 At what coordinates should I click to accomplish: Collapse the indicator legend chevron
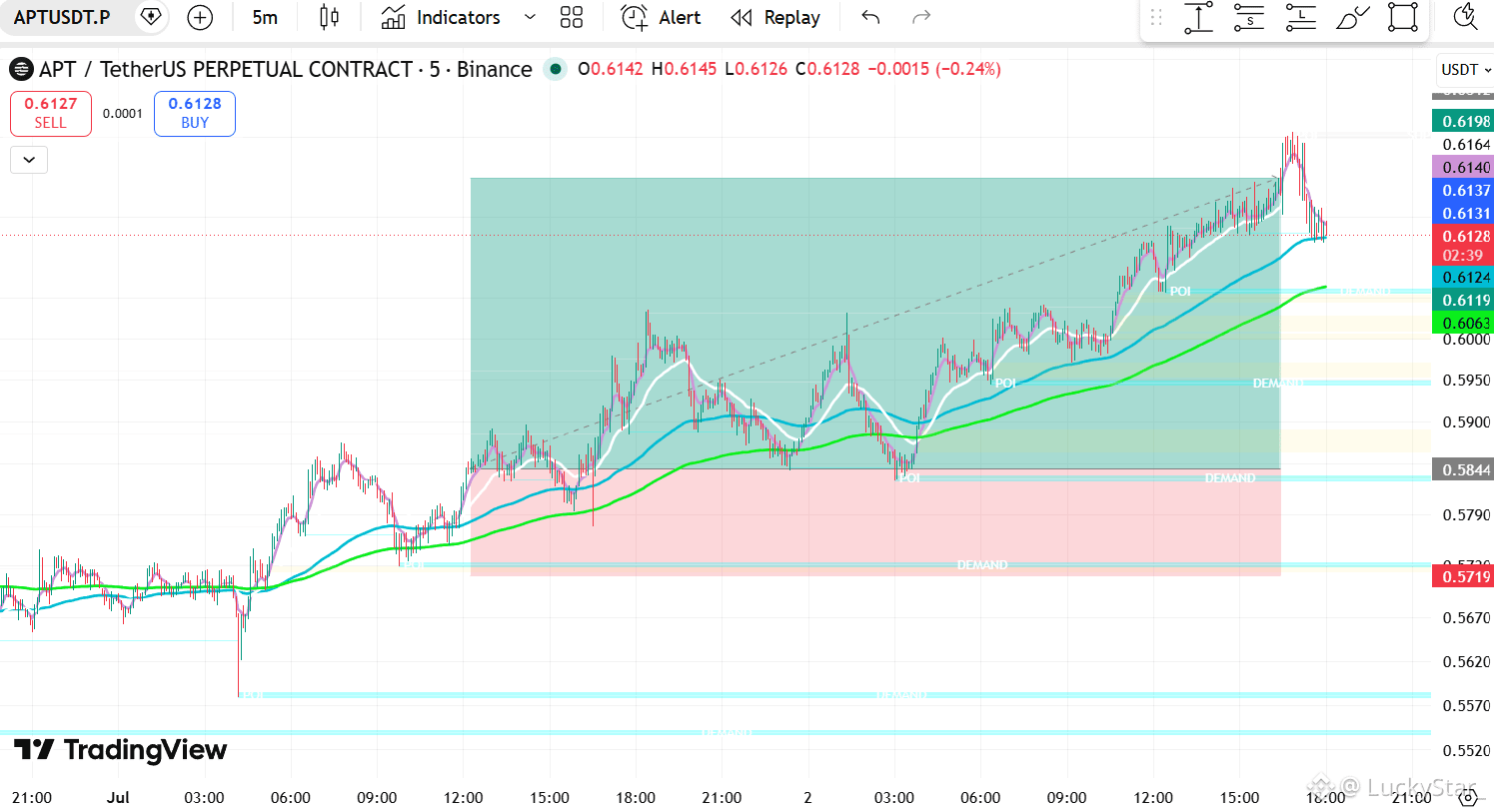pos(29,160)
